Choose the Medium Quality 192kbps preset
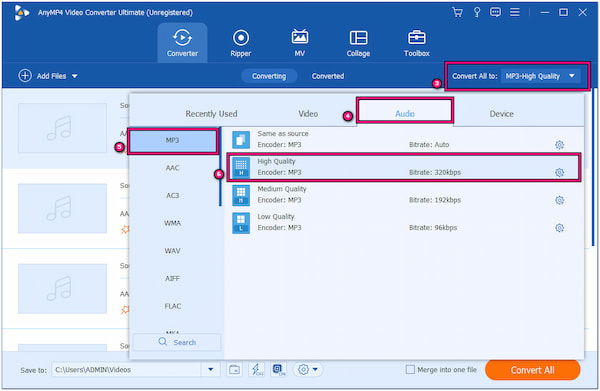 tap(403, 195)
